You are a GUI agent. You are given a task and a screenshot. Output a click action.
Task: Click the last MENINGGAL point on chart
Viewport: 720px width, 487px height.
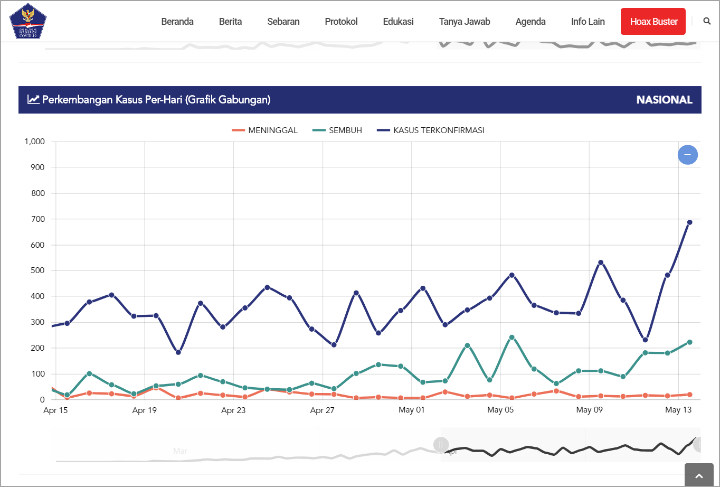(x=689, y=395)
